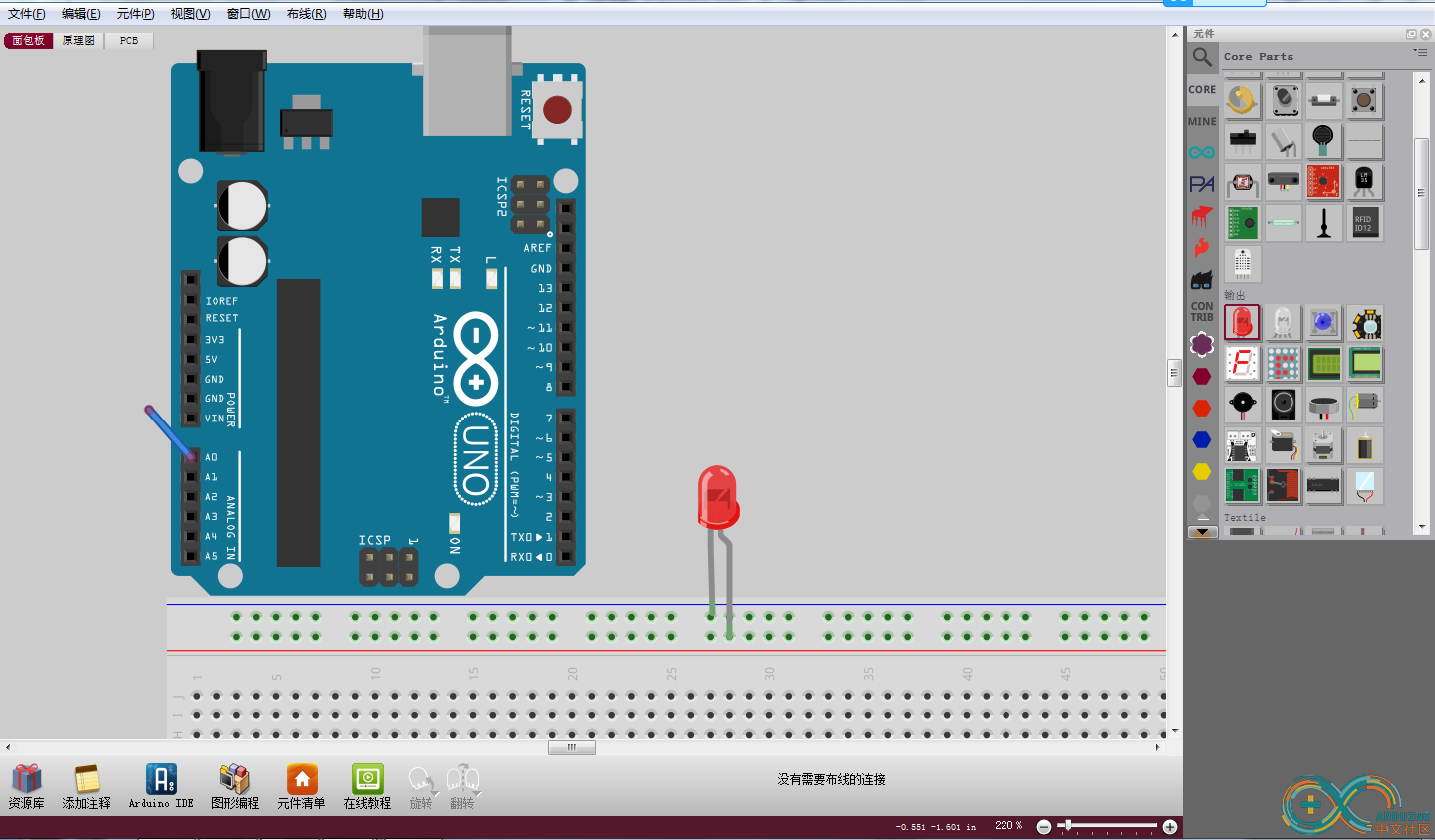Click the 220 % zoom value field

(x=1008, y=826)
